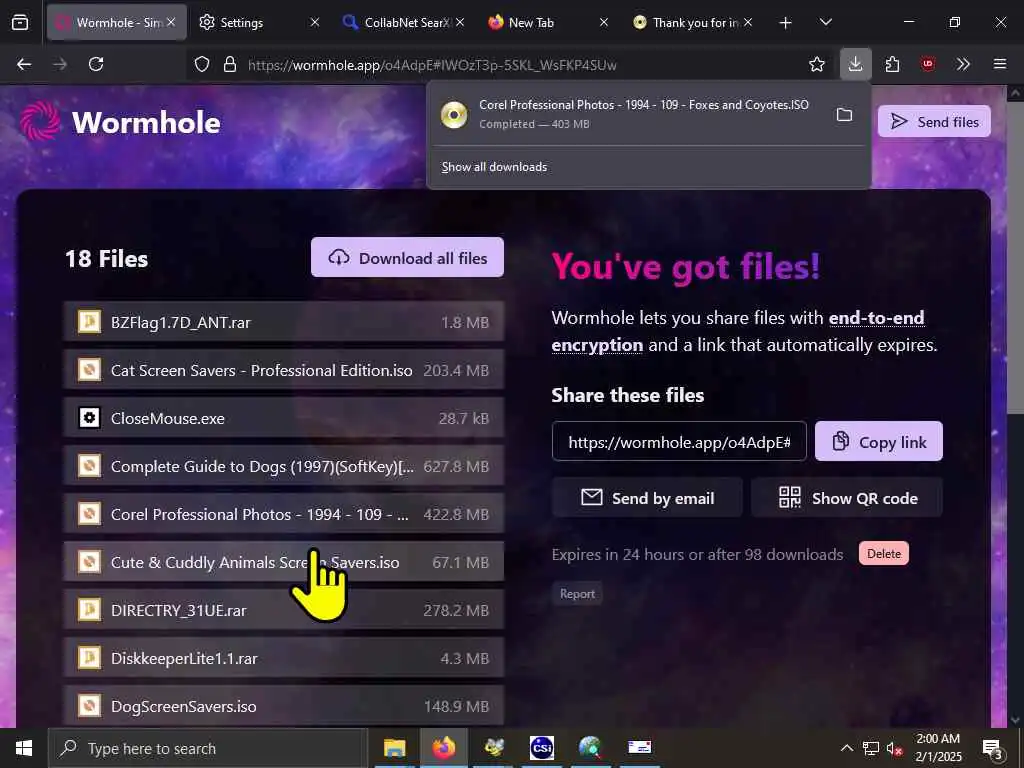Click Show all downloads
The width and height of the screenshot is (1024, 768).
pos(494,167)
